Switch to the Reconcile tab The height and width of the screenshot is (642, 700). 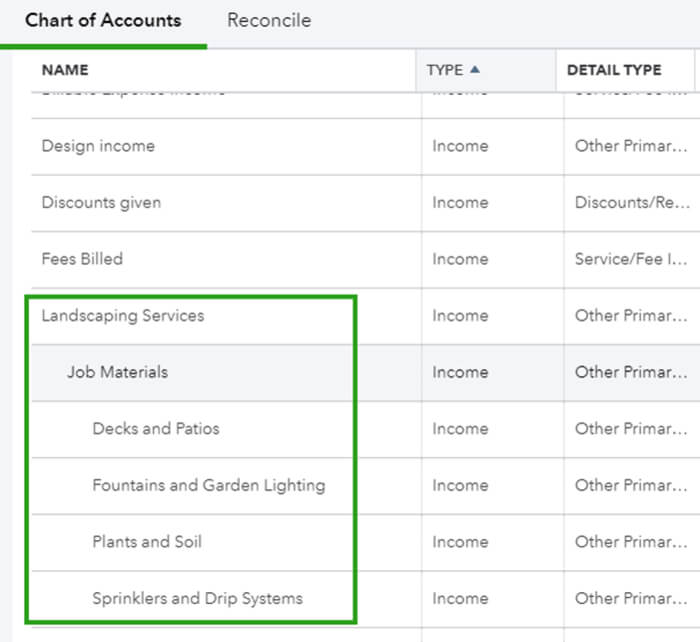point(269,21)
